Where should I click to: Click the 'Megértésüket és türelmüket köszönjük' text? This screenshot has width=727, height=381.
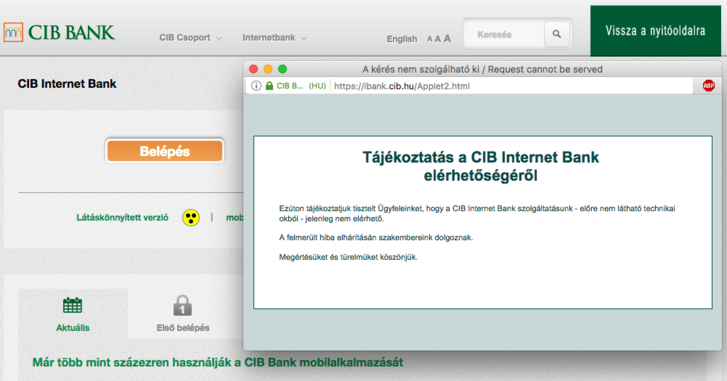coord(348,257)
